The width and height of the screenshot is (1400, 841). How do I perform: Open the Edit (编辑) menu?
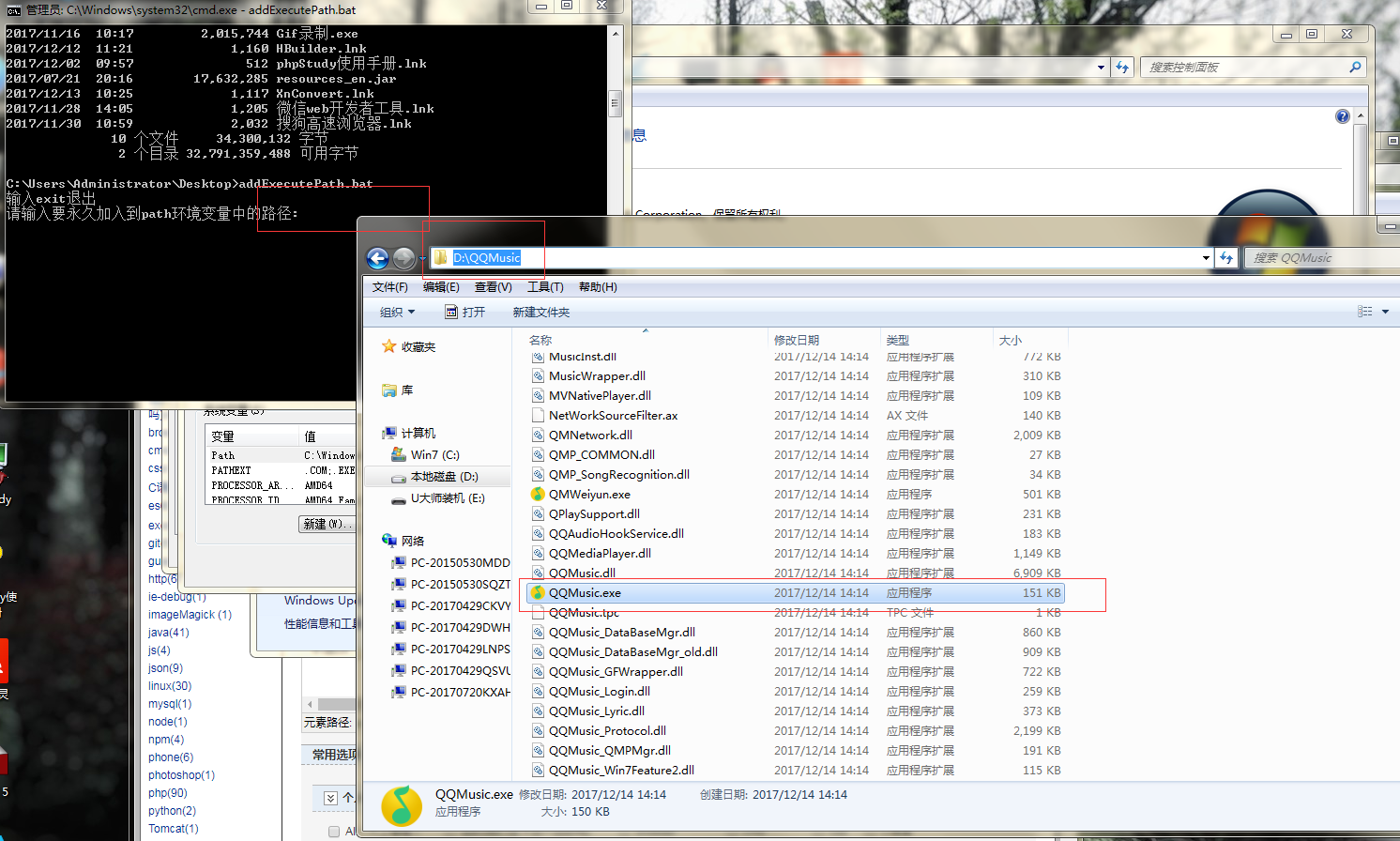click(441, 287)
